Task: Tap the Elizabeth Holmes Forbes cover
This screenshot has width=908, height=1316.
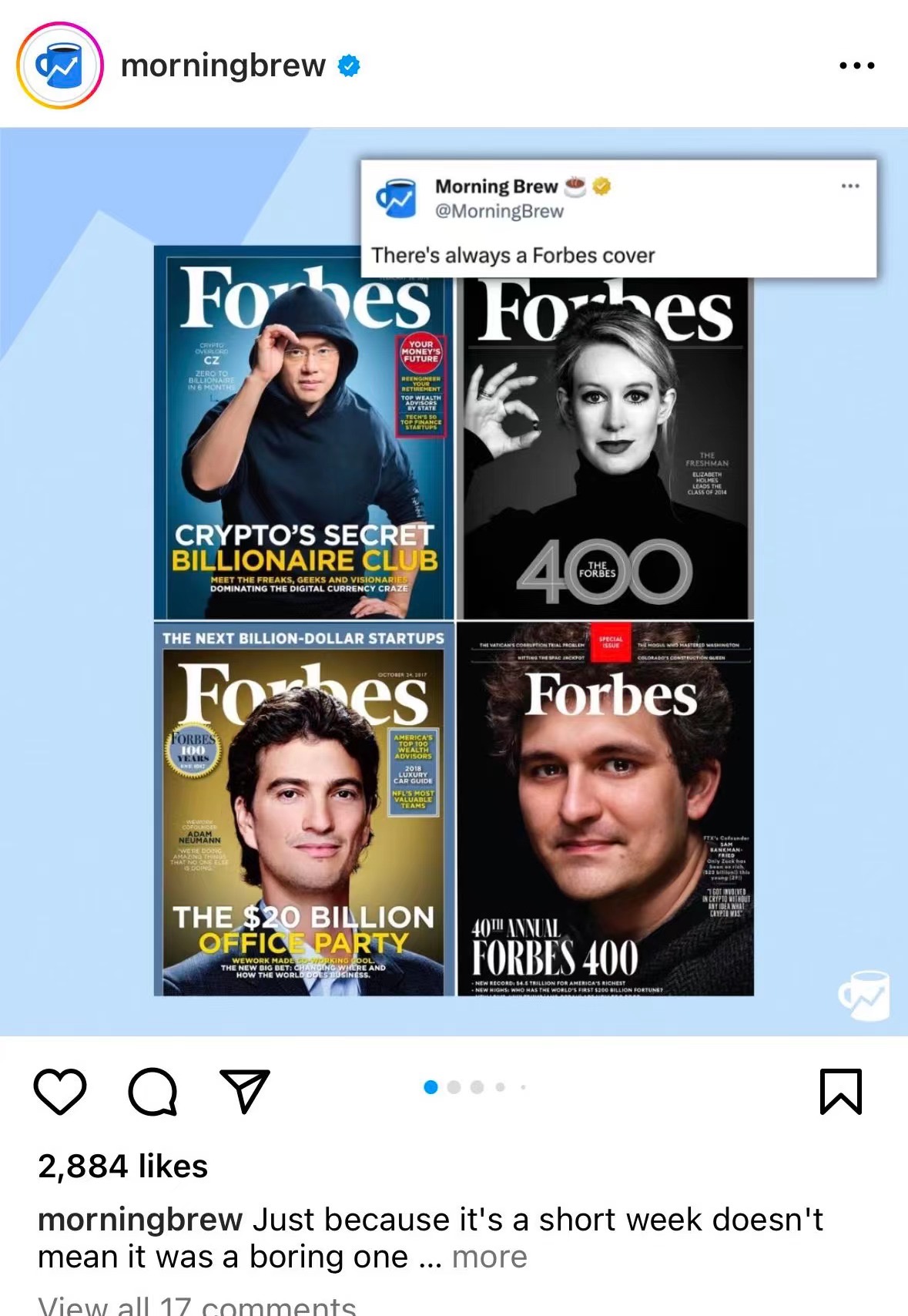Action: click(x=605, y=447)
